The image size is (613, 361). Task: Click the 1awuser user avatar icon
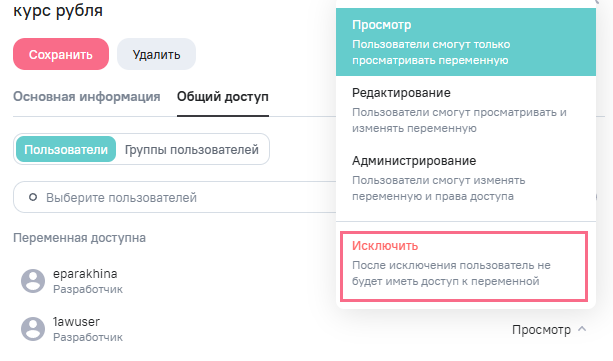33,329
